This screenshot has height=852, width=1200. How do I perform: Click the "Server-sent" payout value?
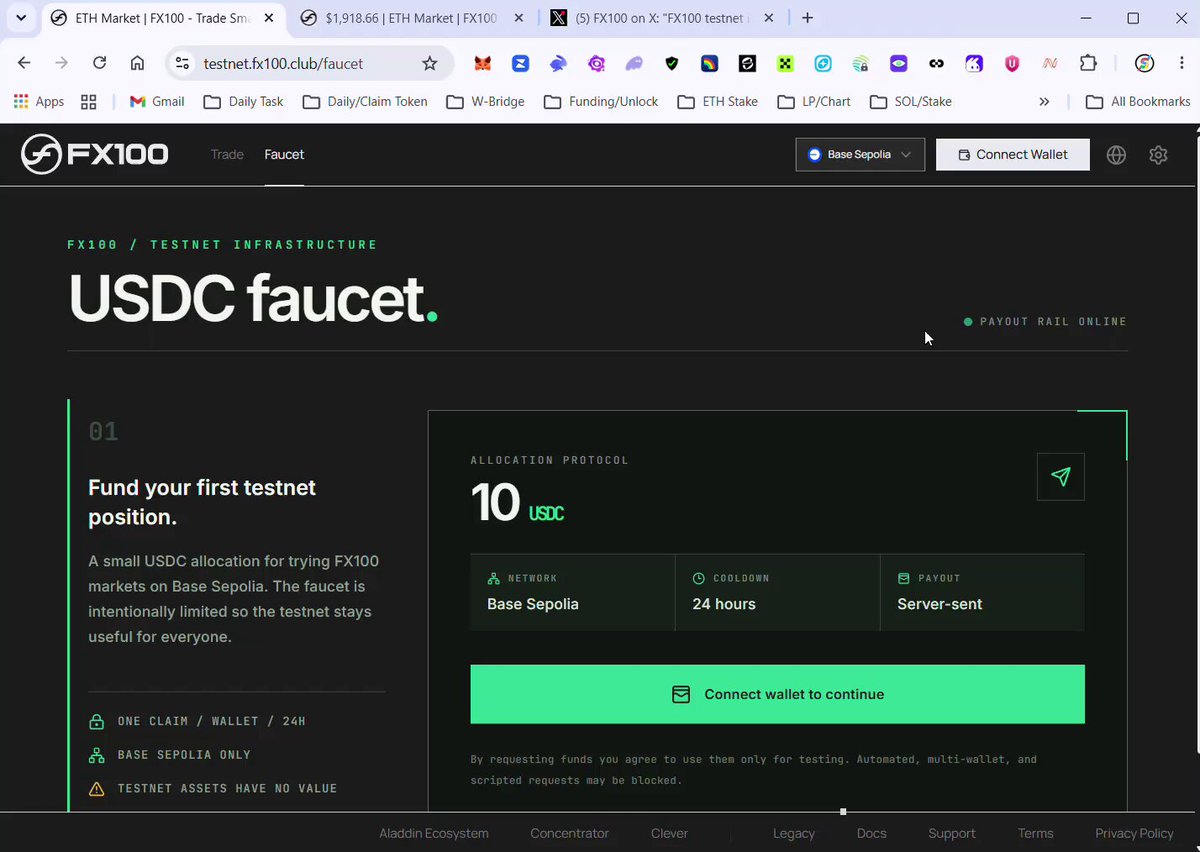click(940, 604)
